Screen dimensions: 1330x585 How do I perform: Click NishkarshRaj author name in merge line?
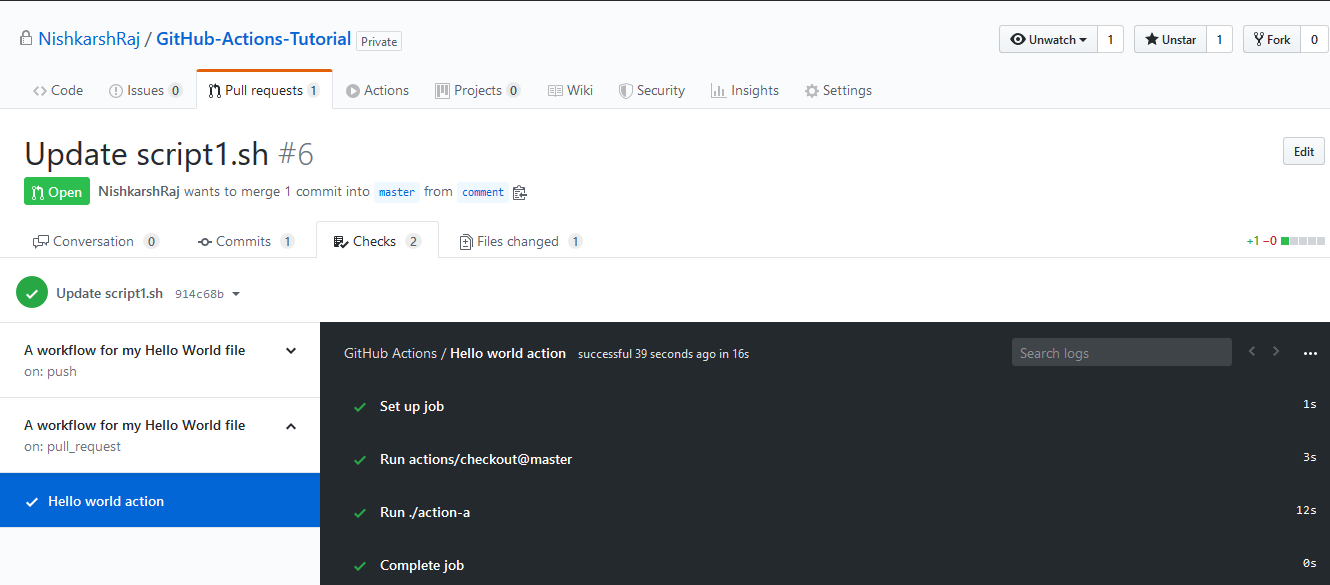coord(139,191)
